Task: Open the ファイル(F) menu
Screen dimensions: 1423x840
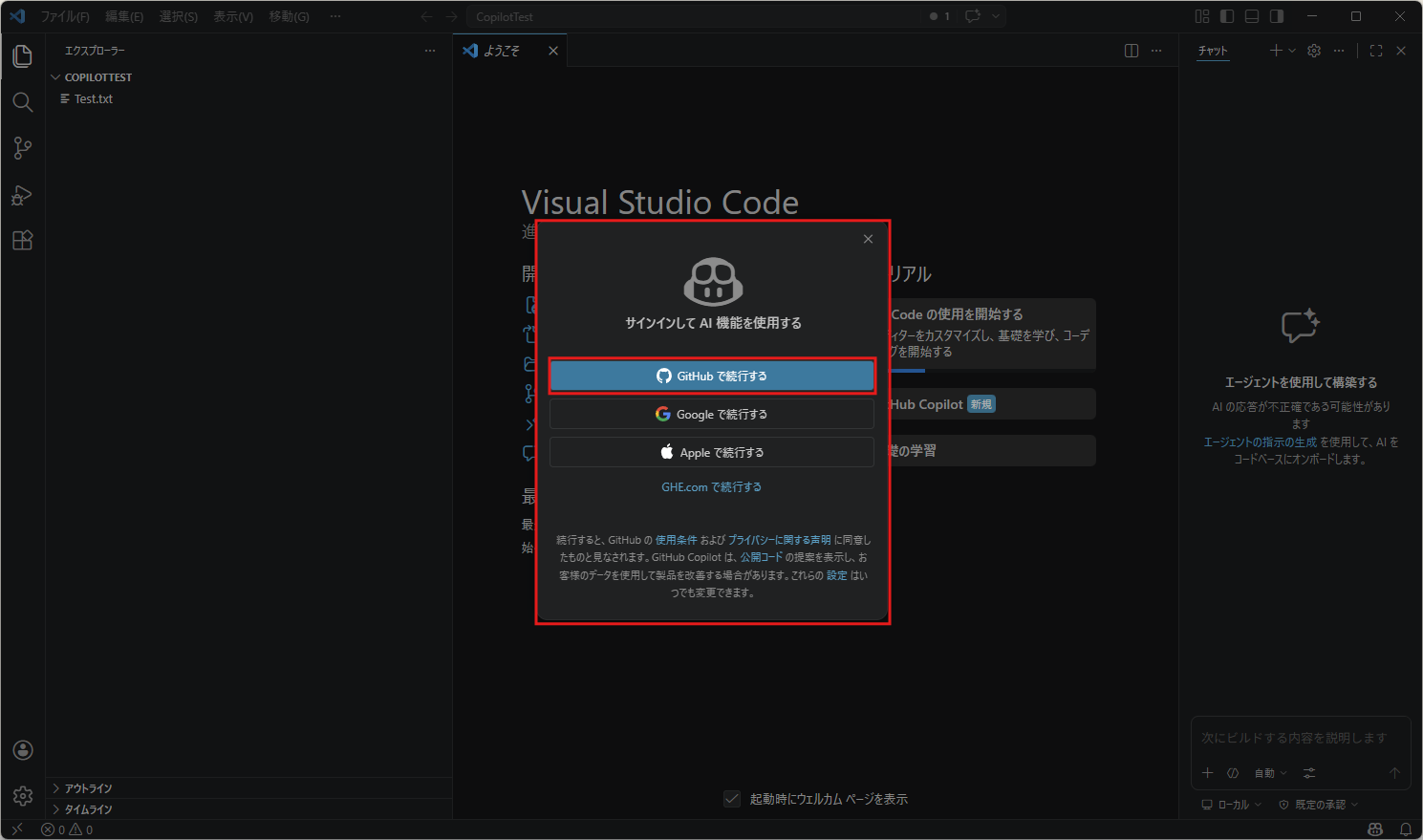Action: pyautogui.click(x=65, y=16)
